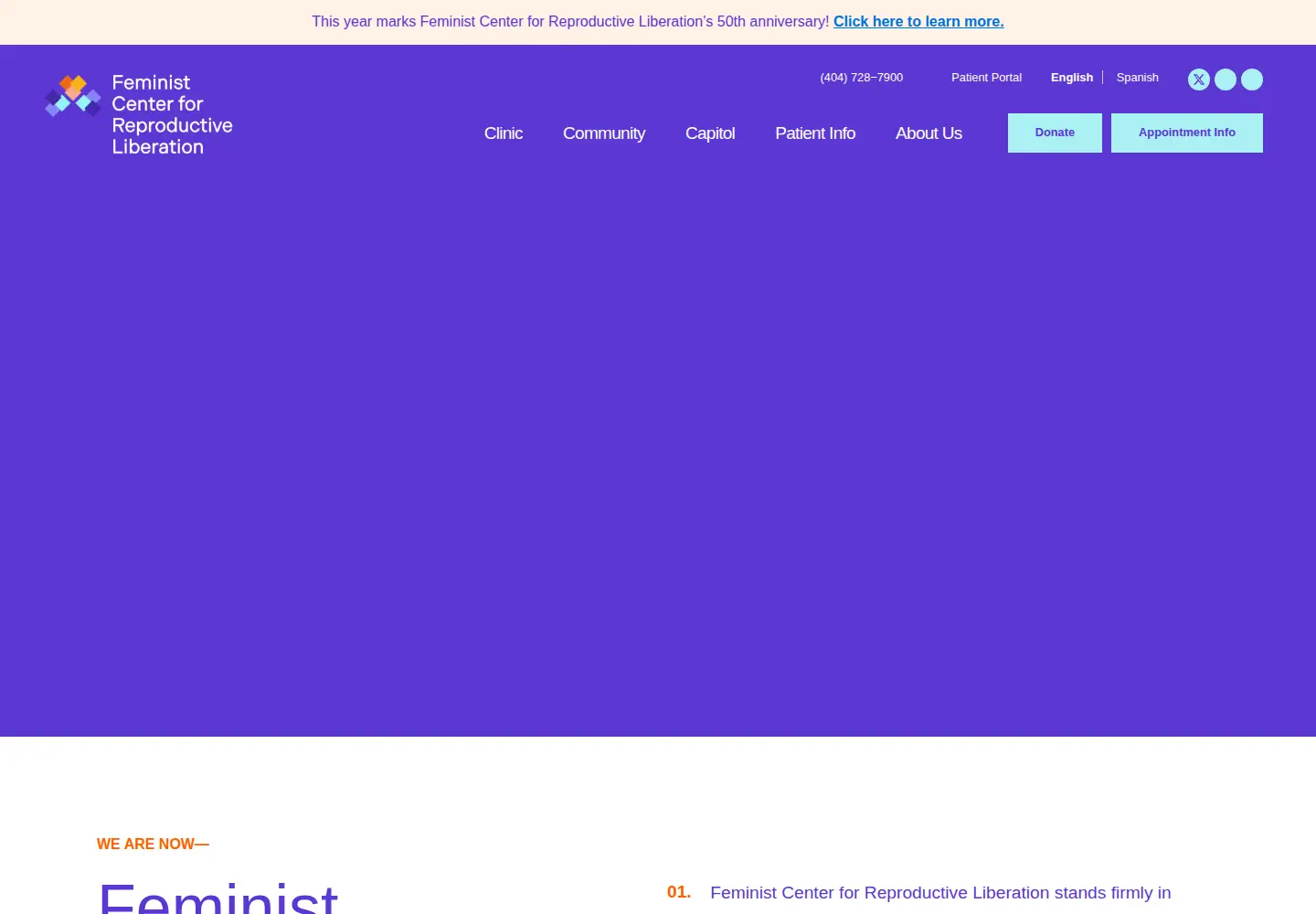The height and width of the screenshot is (914, 1316).
Task: Open the Clinic menu
Action: tap(504, 133)
